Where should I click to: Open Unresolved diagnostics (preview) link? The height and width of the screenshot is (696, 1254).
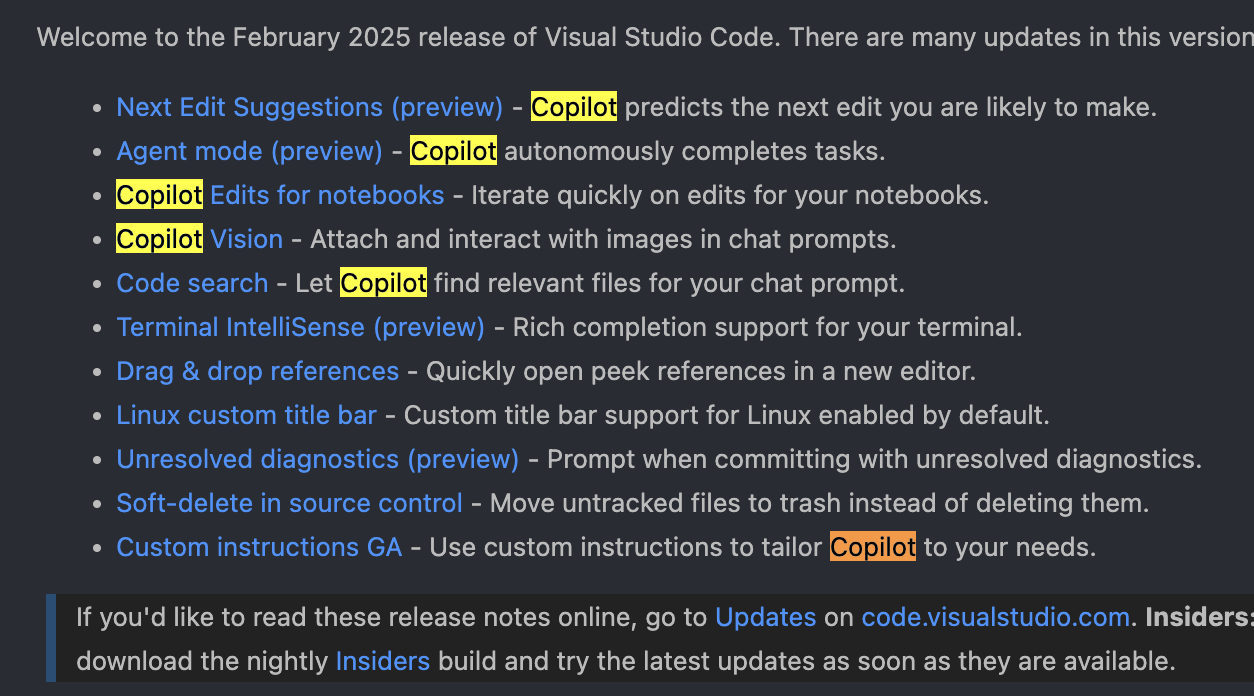(x=318, y=459)
